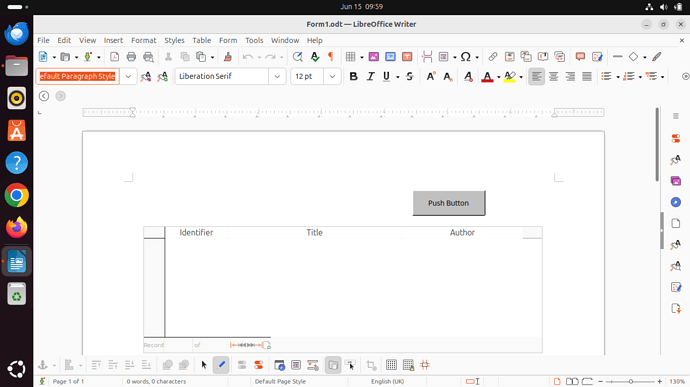Apply superscript to text
Image resolution: width=690 pixels, height=387 pixels.
point(431,77)
